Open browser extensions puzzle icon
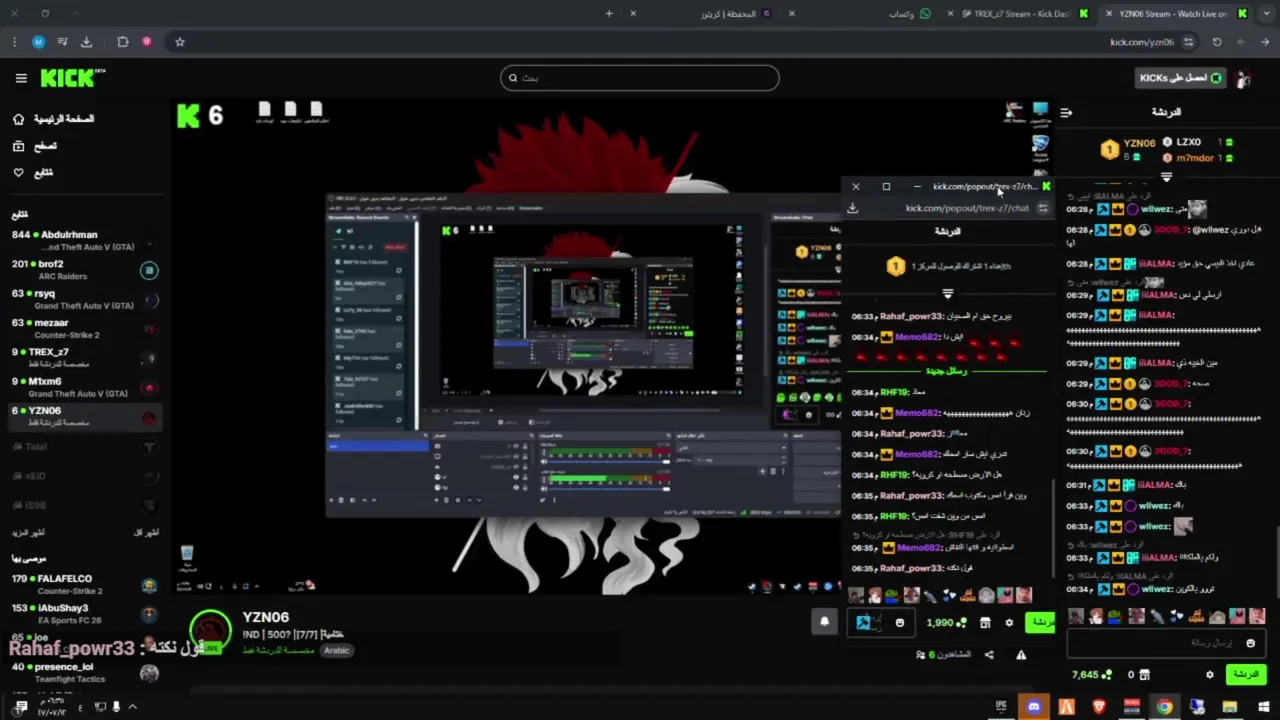This screenshot has width=1280, height=720. [123, 42]
